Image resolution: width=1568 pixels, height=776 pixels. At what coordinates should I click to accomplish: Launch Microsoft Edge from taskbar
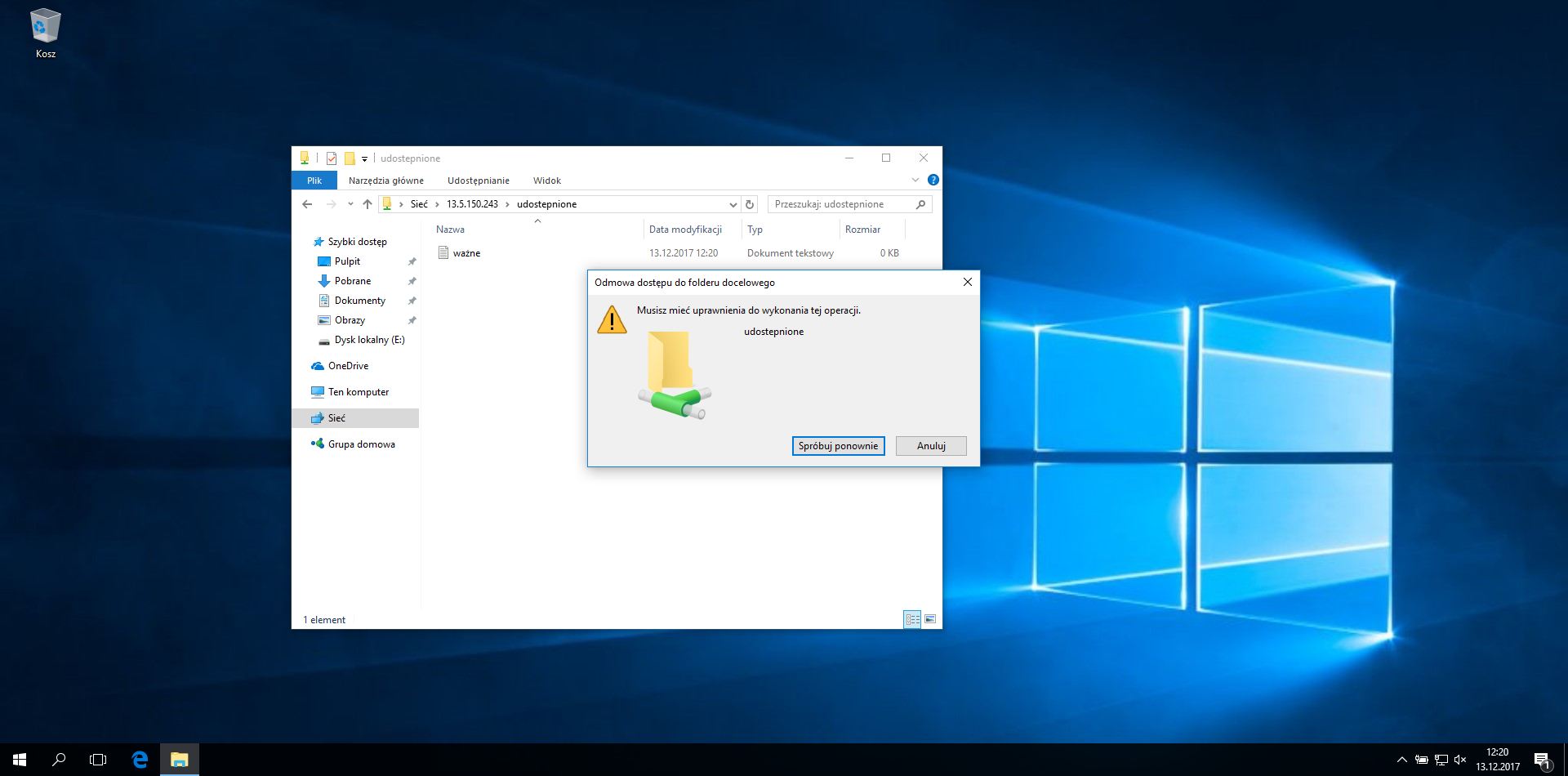(x=140, y=760)
